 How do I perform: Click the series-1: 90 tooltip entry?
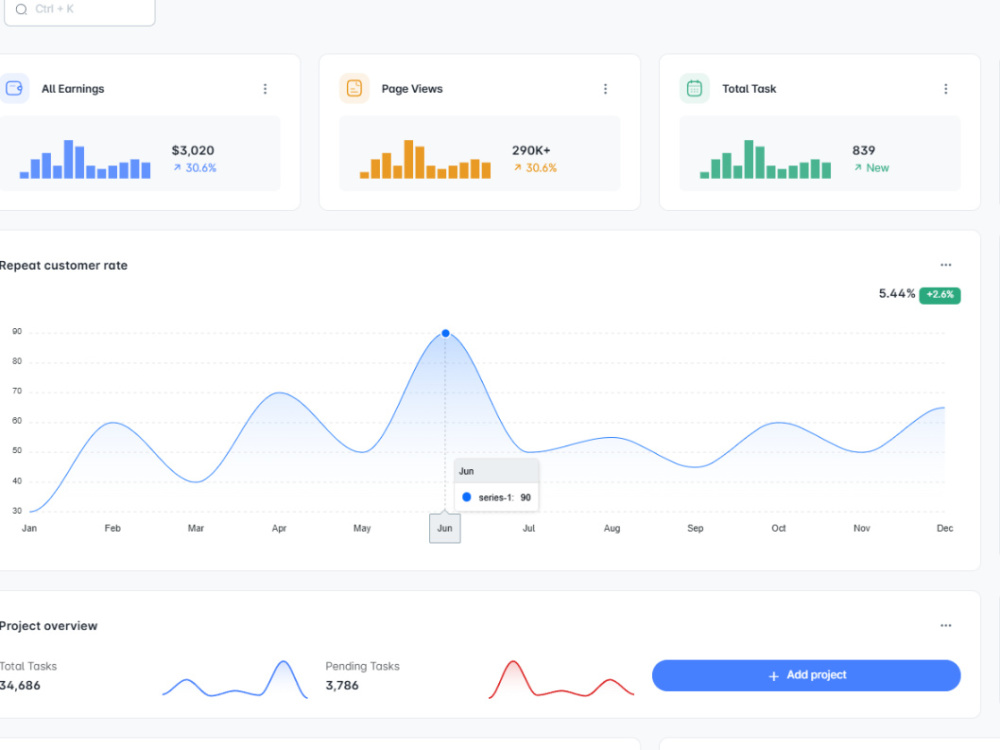[497, 497]
